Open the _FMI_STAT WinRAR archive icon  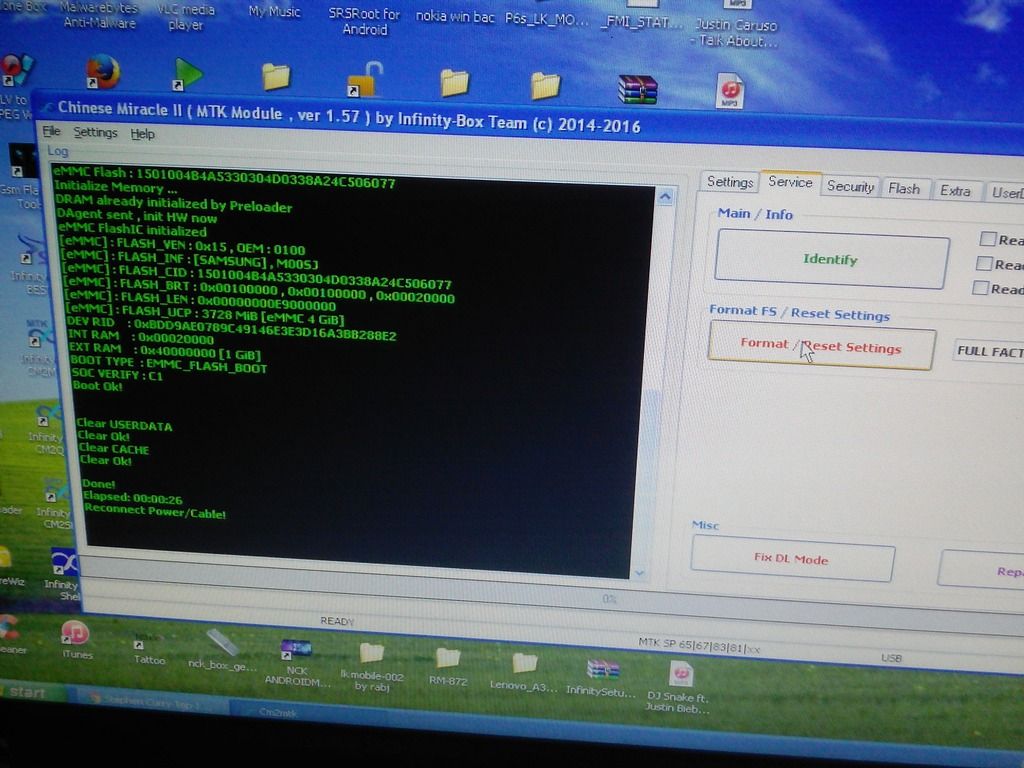click(637, 89)
